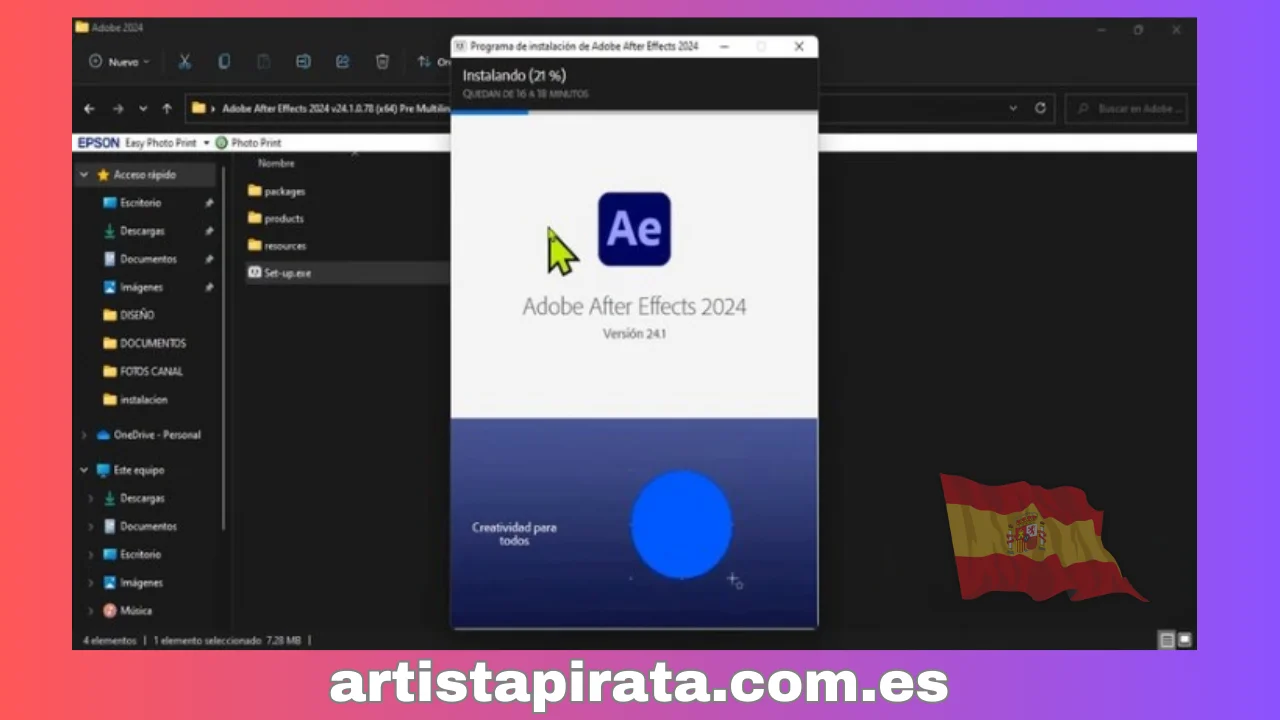The height and width of the screenshot is (720, 1280).
Task: Go forward with the Explorer forward arrow
Action: pos(118,108)
